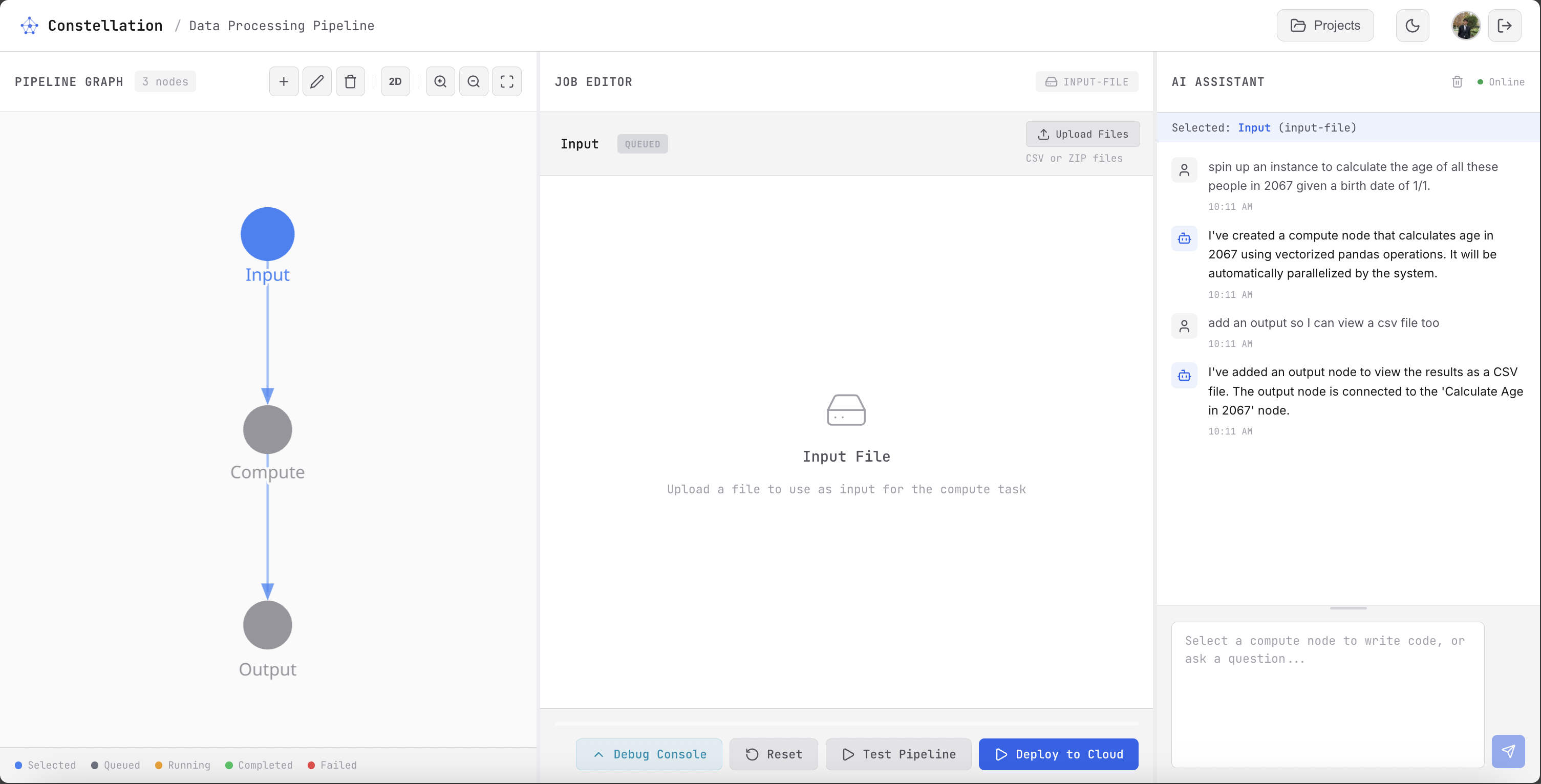Focus the AI assistant message input
Image resolution: width=1541 pixels, height=784 pixels.
click(1328, 694)
